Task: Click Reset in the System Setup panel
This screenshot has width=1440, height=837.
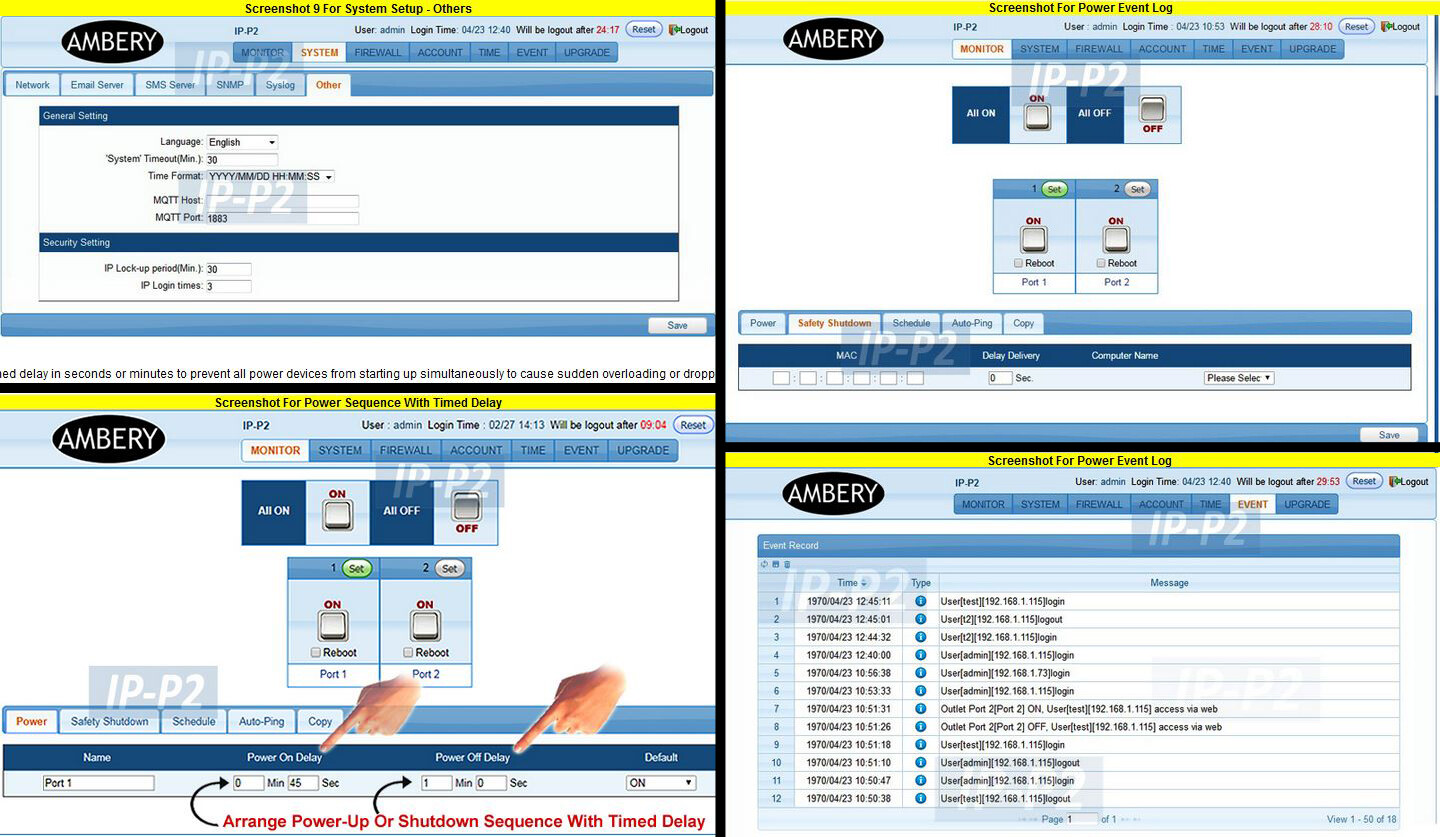Action: point(644,30)
